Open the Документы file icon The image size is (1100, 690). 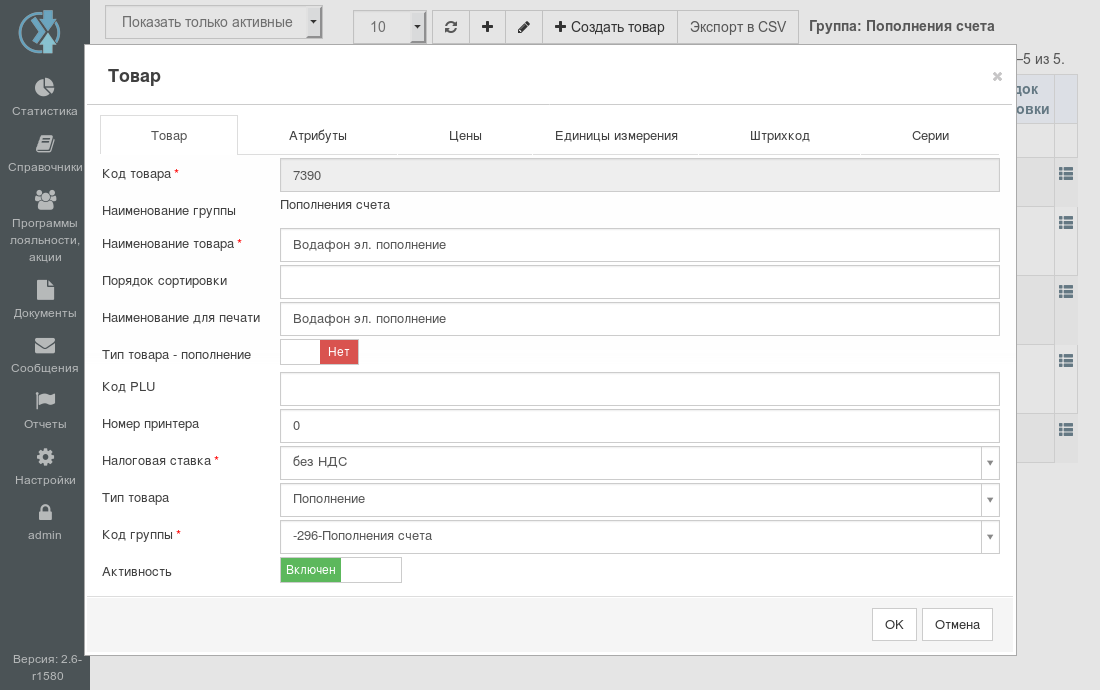point(45,290)
